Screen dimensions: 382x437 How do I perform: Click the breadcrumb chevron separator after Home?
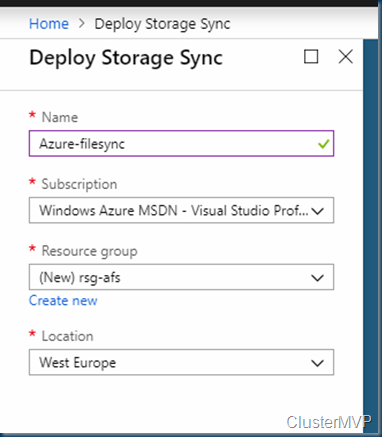click(82, 24)
